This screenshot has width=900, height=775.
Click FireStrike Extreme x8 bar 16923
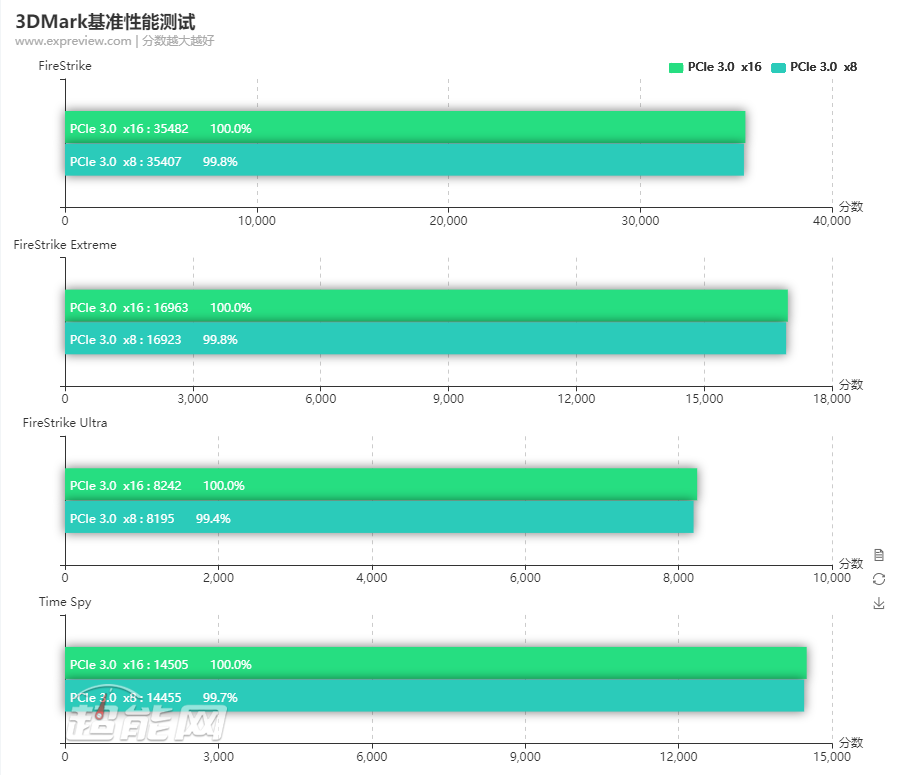[x=426, y=339]
